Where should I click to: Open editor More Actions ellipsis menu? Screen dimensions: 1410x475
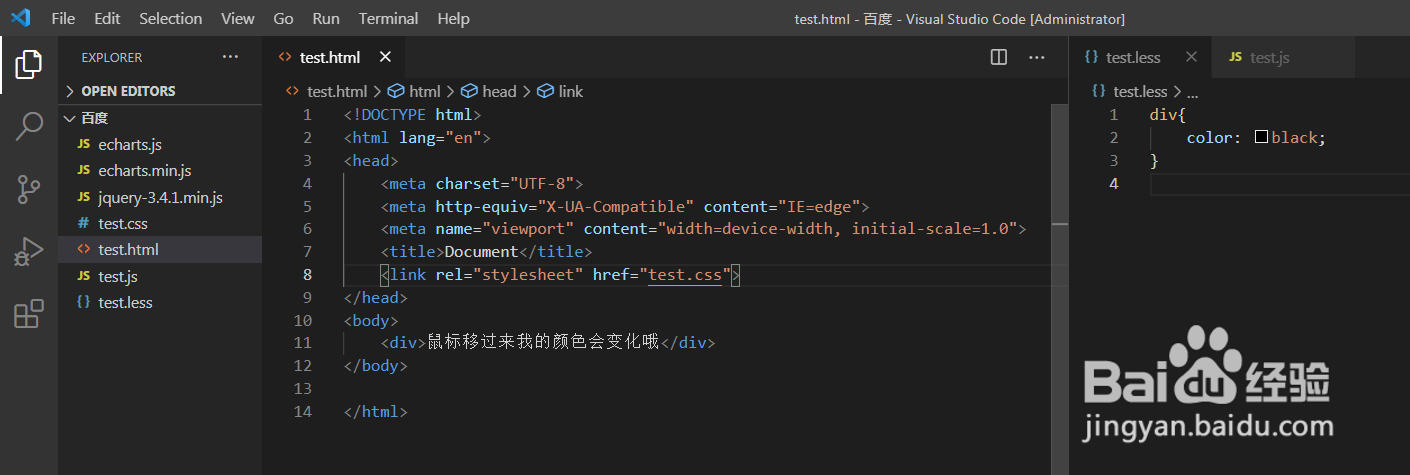coord(1036,57)
